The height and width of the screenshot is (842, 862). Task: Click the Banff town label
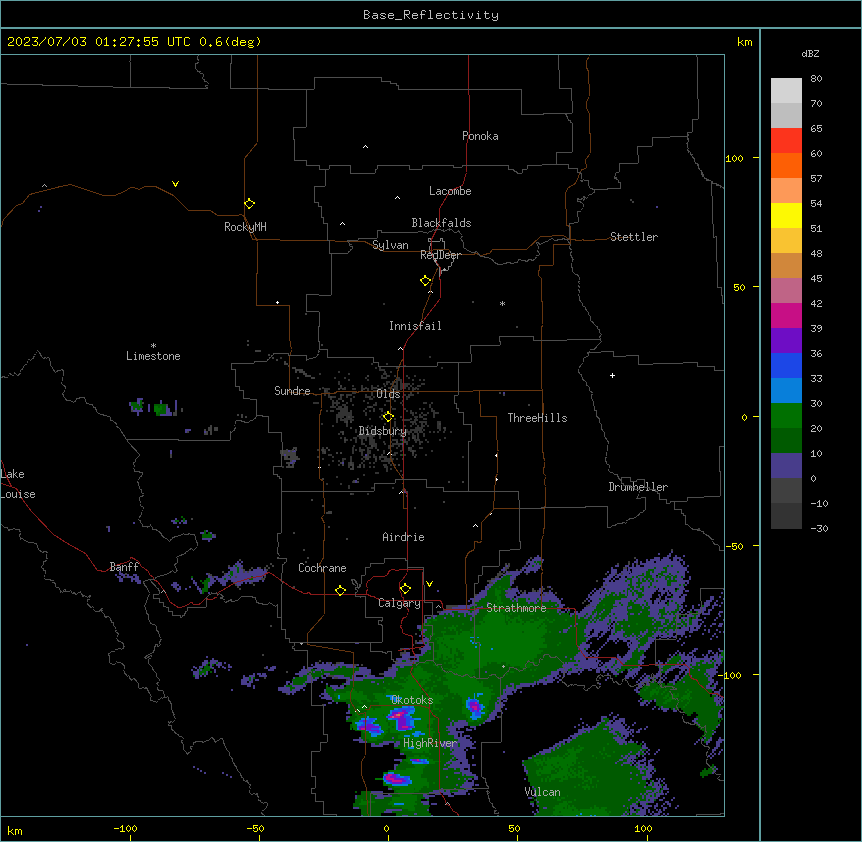(x=124, y=566)
